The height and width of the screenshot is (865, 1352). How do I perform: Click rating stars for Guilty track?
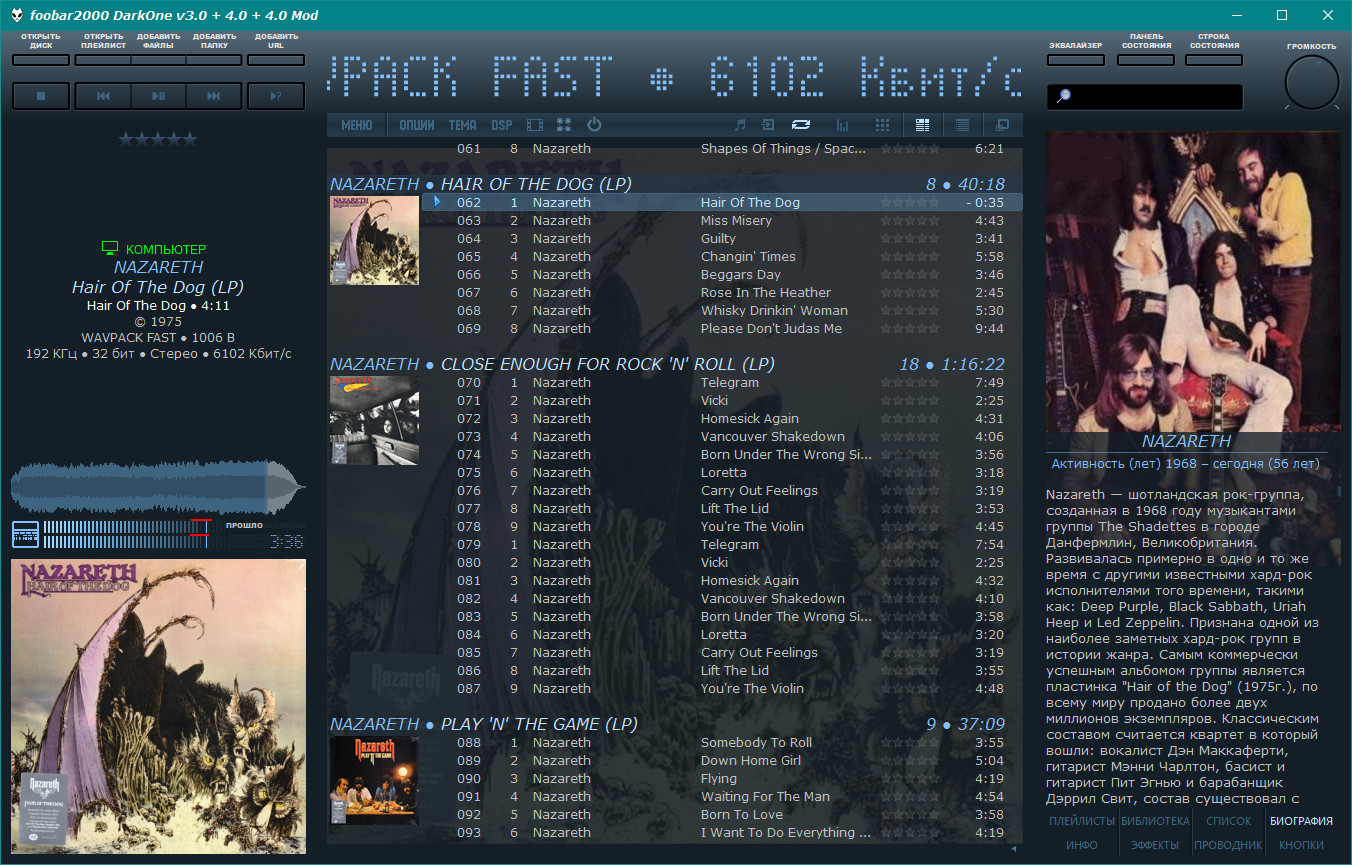pos(911,238)
